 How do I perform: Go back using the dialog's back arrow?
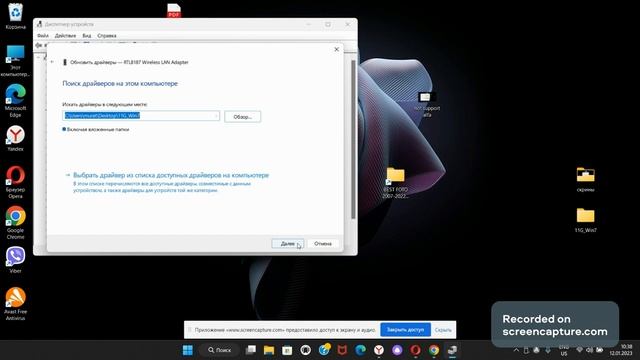52,62
